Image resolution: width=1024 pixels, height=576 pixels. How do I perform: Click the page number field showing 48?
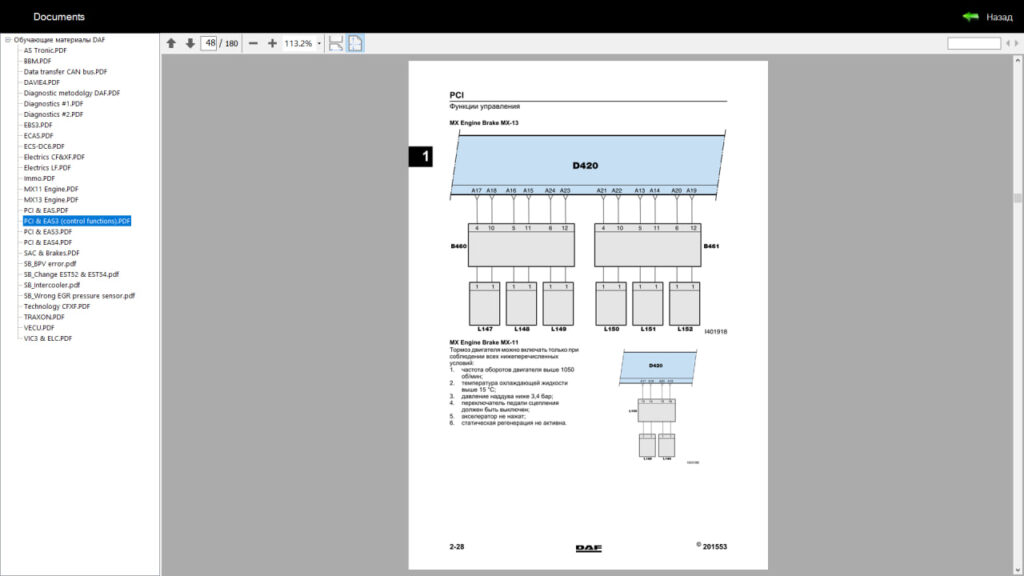tap(209, 43)
